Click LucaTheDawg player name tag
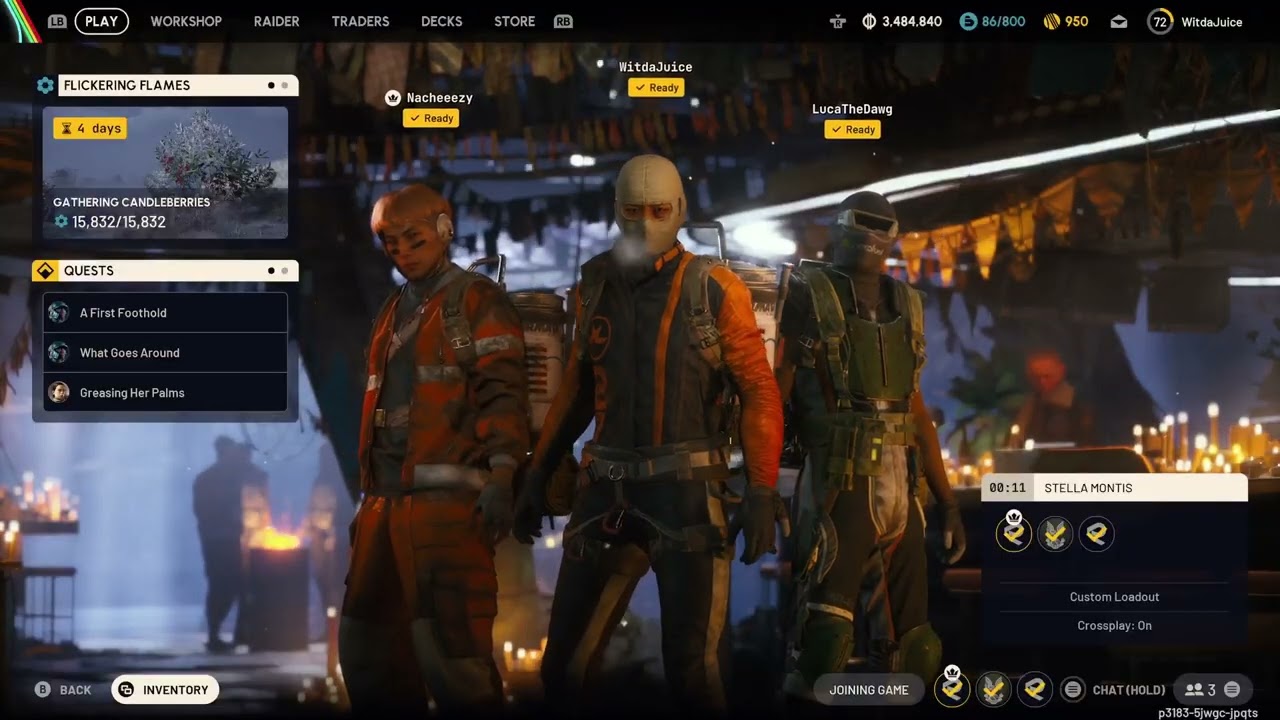Screen dimensions: 1280x720 pos(852,109)
